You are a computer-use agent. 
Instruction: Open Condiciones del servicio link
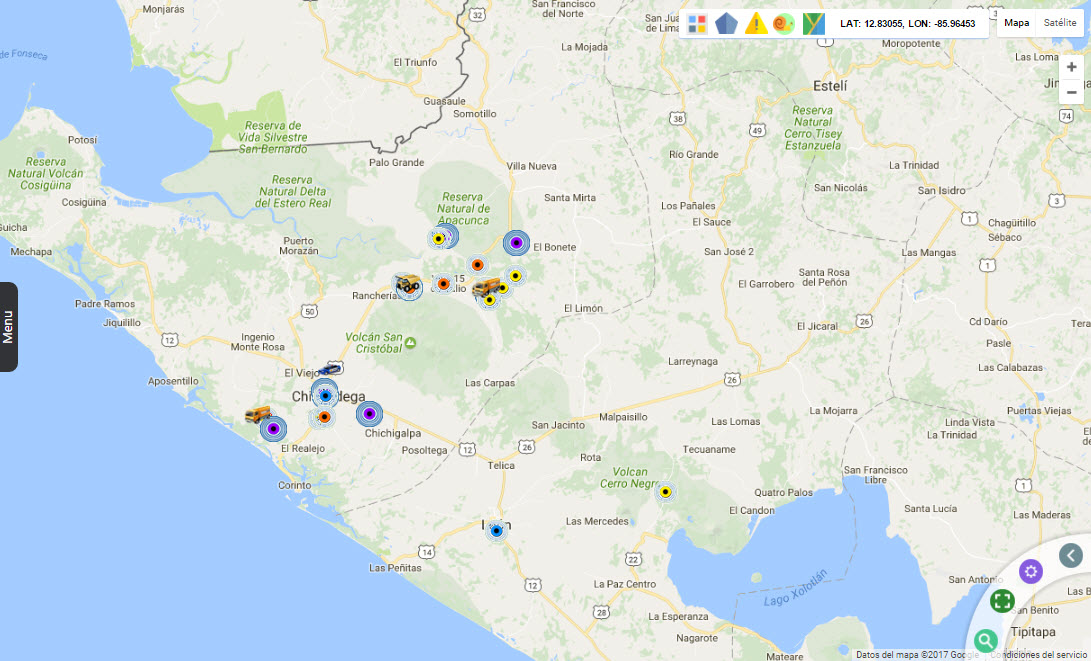click(1040, 655)
